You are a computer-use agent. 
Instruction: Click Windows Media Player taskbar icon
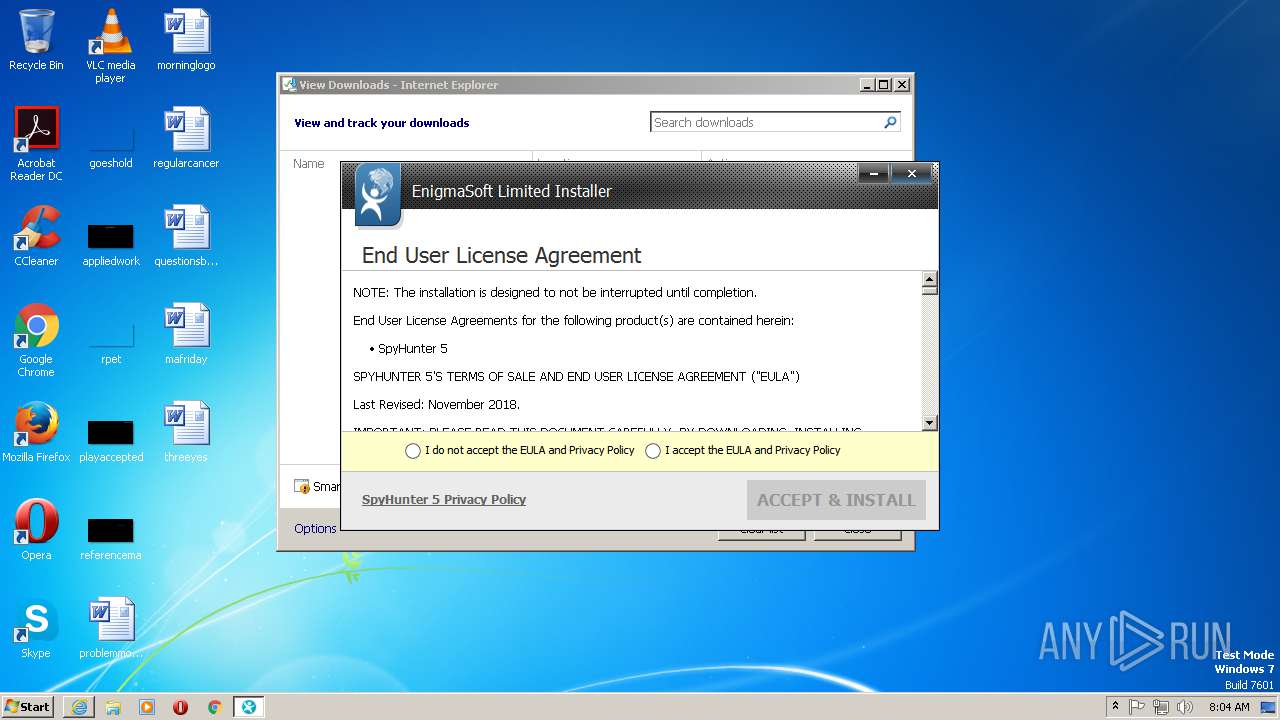[x=147, y=707]
